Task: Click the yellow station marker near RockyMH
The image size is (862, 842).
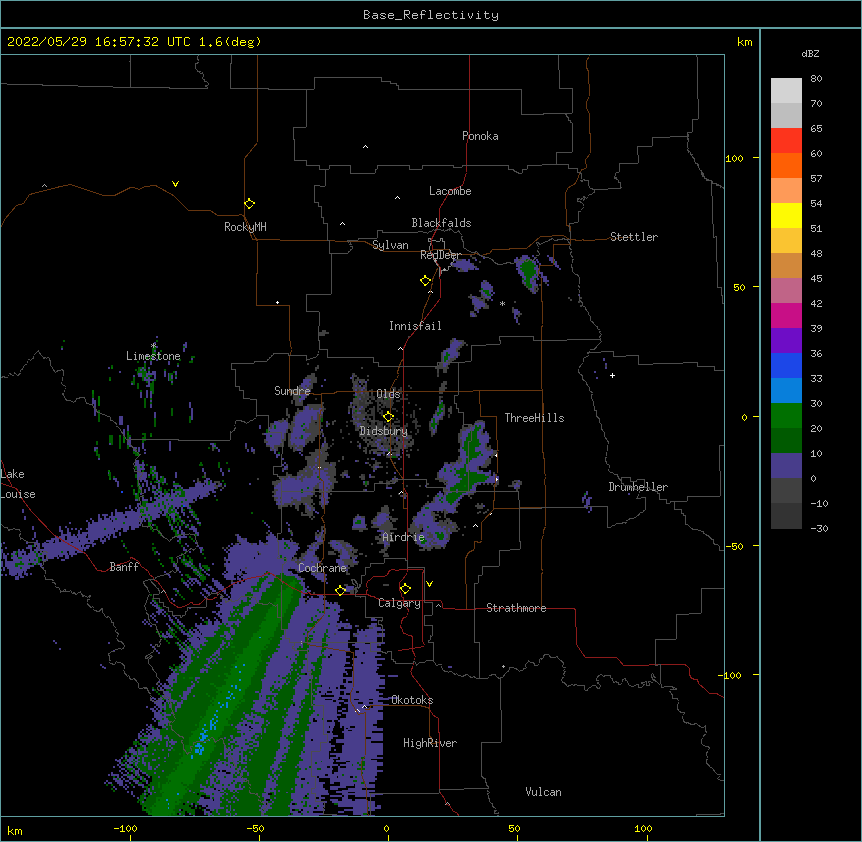Action: click(x=250, y=204)
